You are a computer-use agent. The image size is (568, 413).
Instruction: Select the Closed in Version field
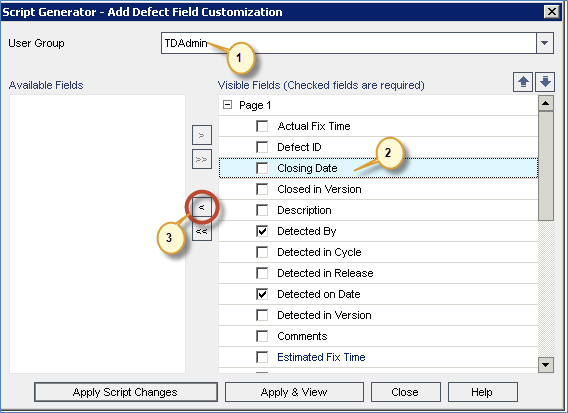click(x=378, y=189)
